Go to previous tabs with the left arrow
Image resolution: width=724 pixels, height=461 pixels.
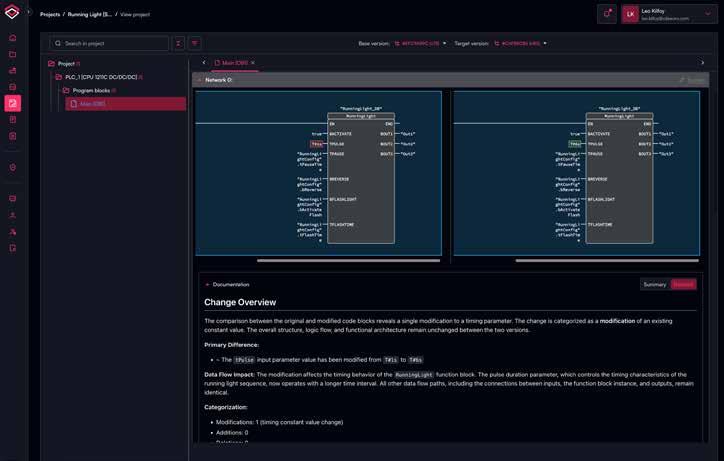coord(204,63)
